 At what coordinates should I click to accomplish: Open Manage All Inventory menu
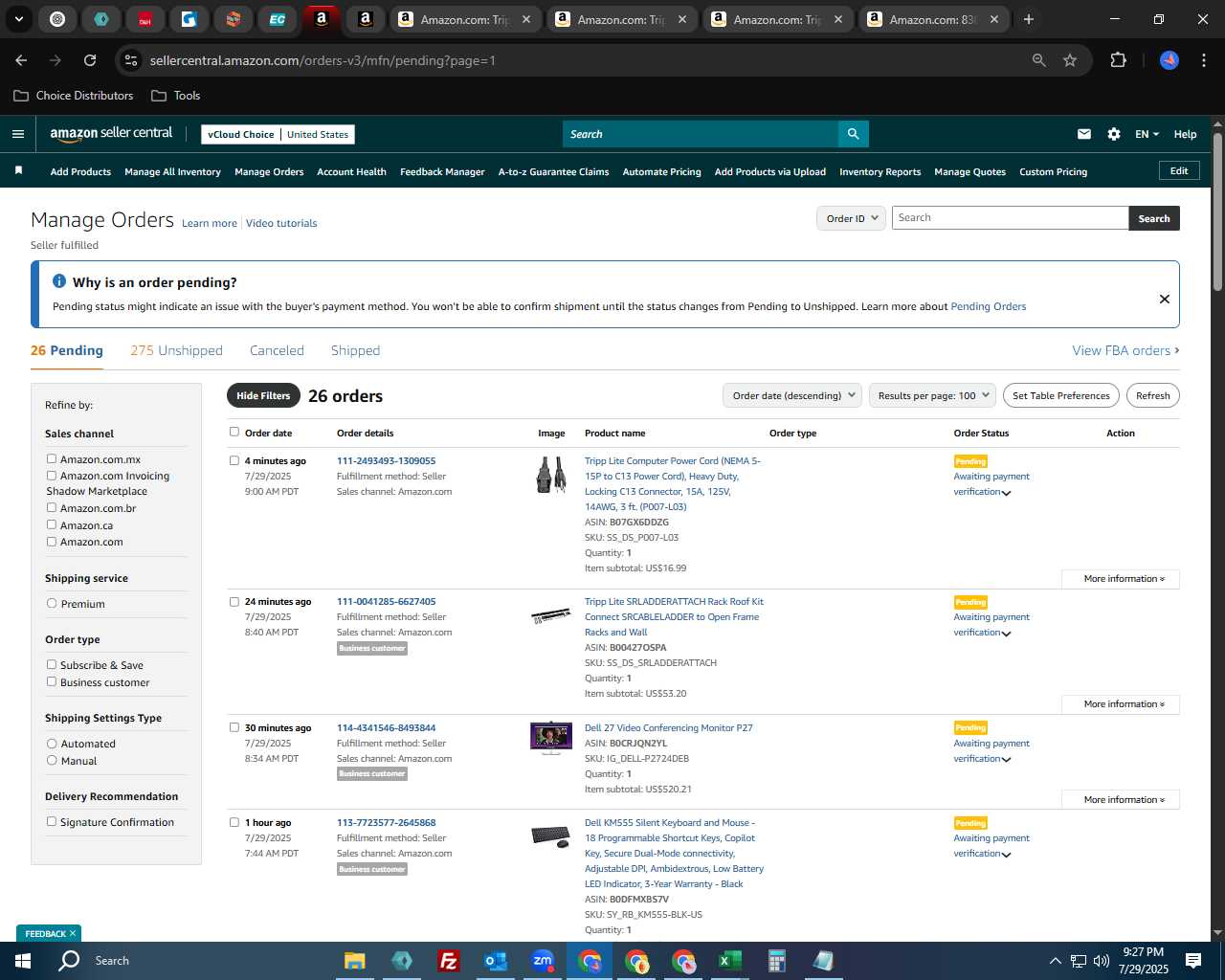click(172, 172)
